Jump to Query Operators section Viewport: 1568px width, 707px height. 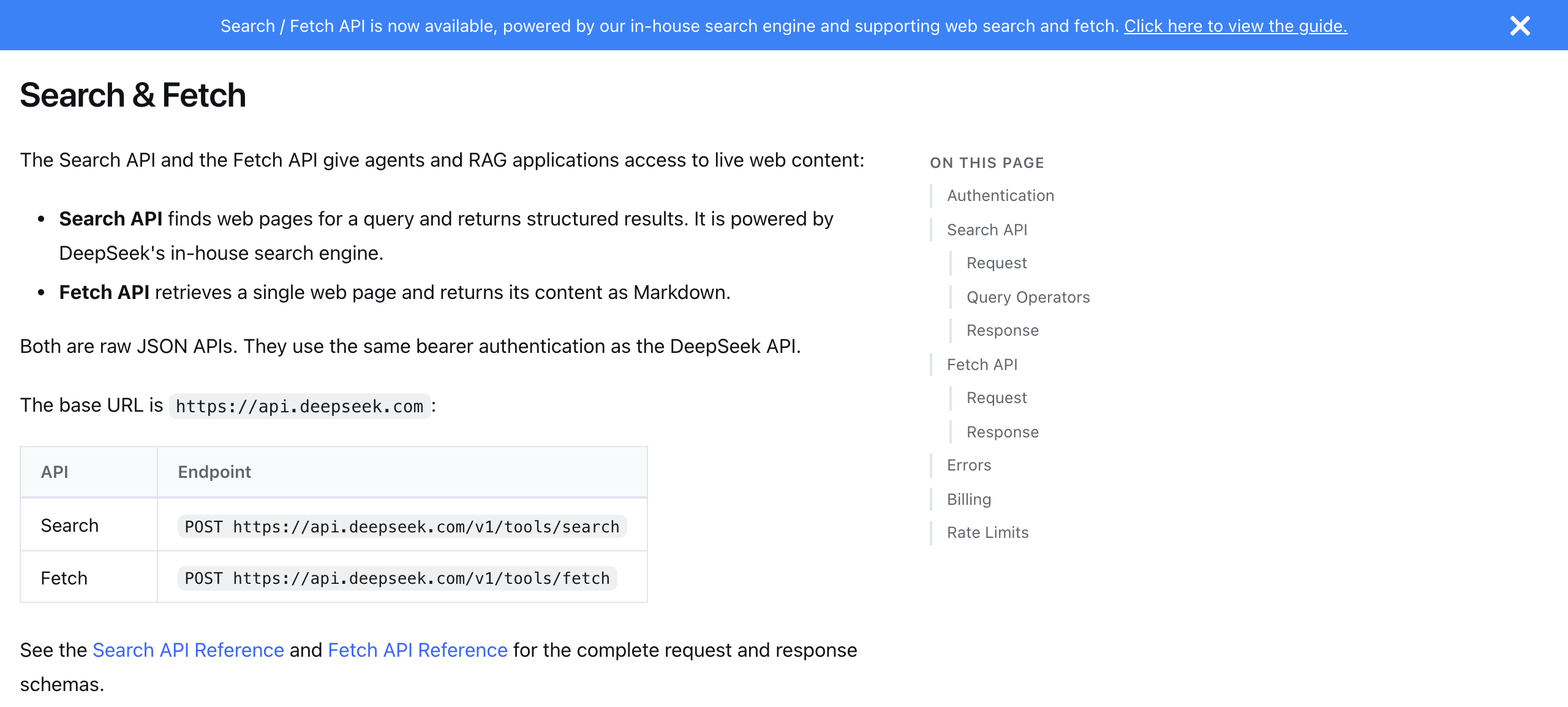pos(1028,297)
